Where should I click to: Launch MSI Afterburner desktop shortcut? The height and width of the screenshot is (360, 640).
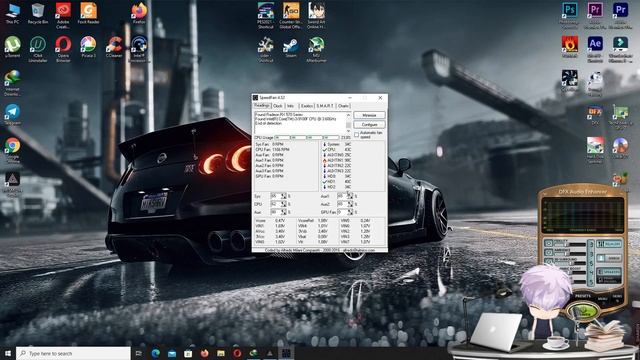click(316, 49)
